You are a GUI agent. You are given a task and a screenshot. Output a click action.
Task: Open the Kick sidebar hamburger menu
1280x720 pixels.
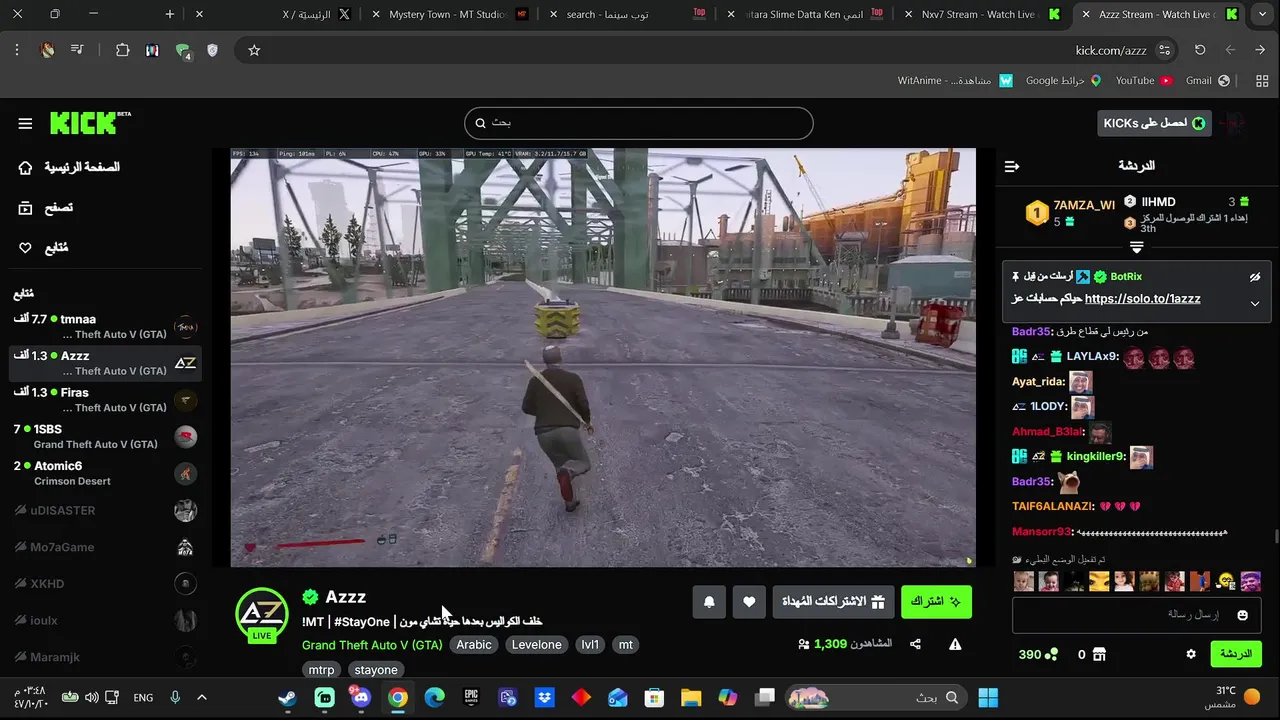pos(25,124)
